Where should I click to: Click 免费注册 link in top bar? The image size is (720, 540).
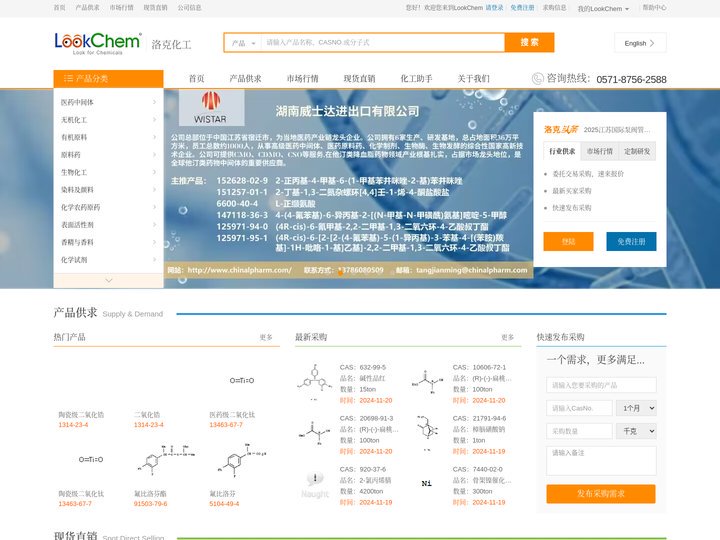pos(523,8)
